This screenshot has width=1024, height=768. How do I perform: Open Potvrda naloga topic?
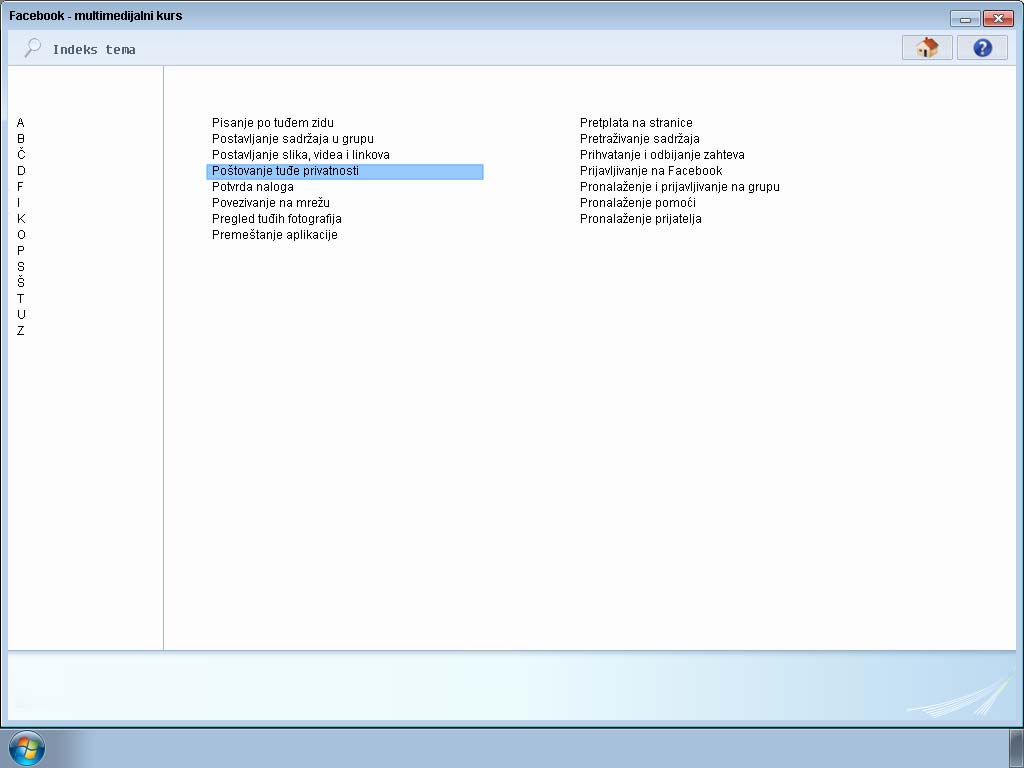253,187
